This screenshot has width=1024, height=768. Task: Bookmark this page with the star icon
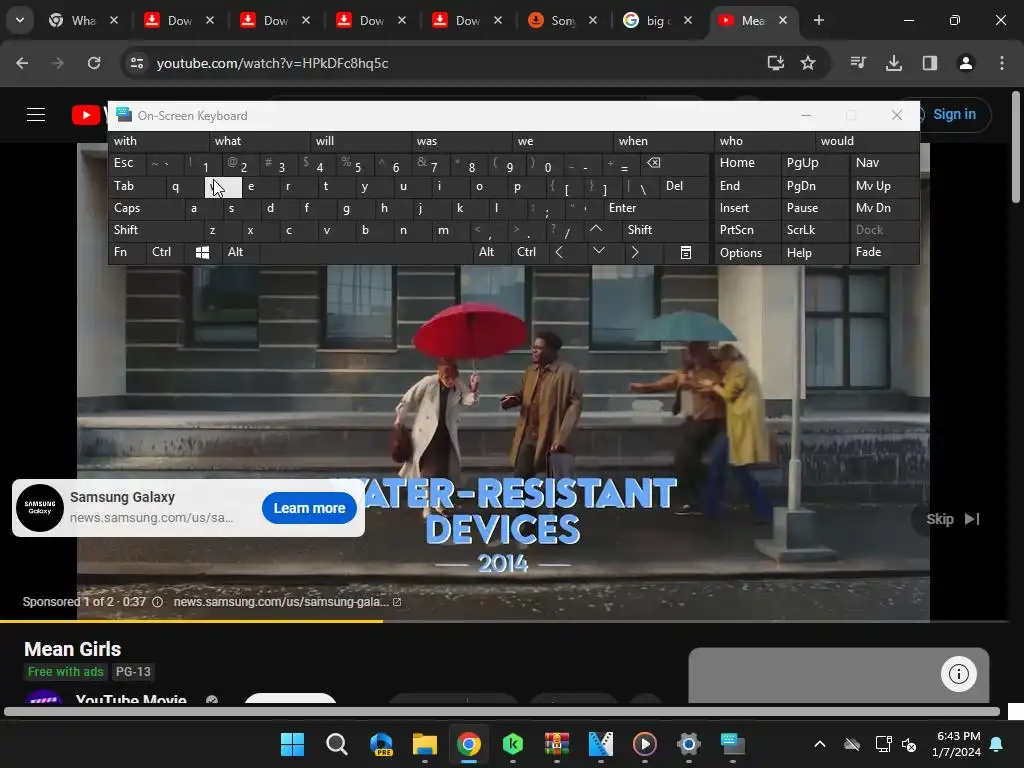808,63
